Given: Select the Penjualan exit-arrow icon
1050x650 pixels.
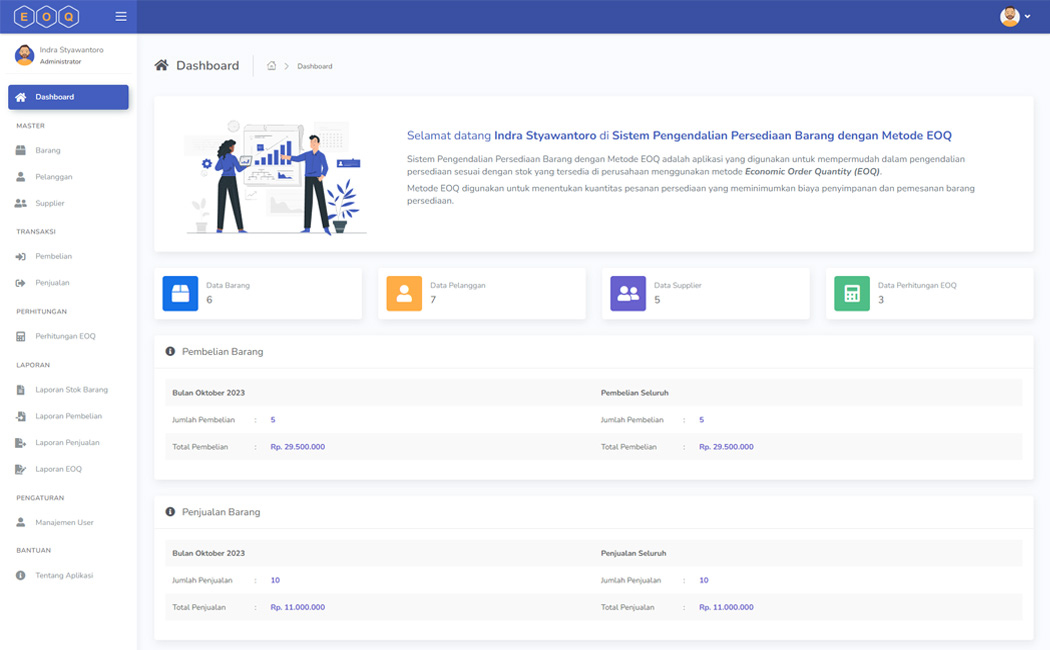Looking at the screenshot, I should coord(21,282).
